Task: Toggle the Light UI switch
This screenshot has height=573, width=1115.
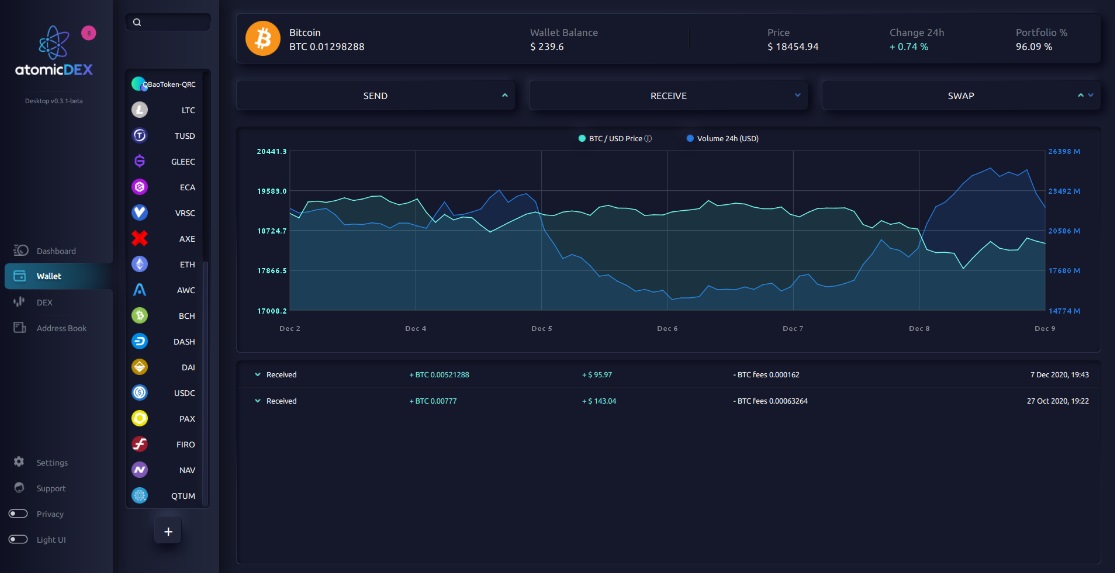Action: pos(18,540)
